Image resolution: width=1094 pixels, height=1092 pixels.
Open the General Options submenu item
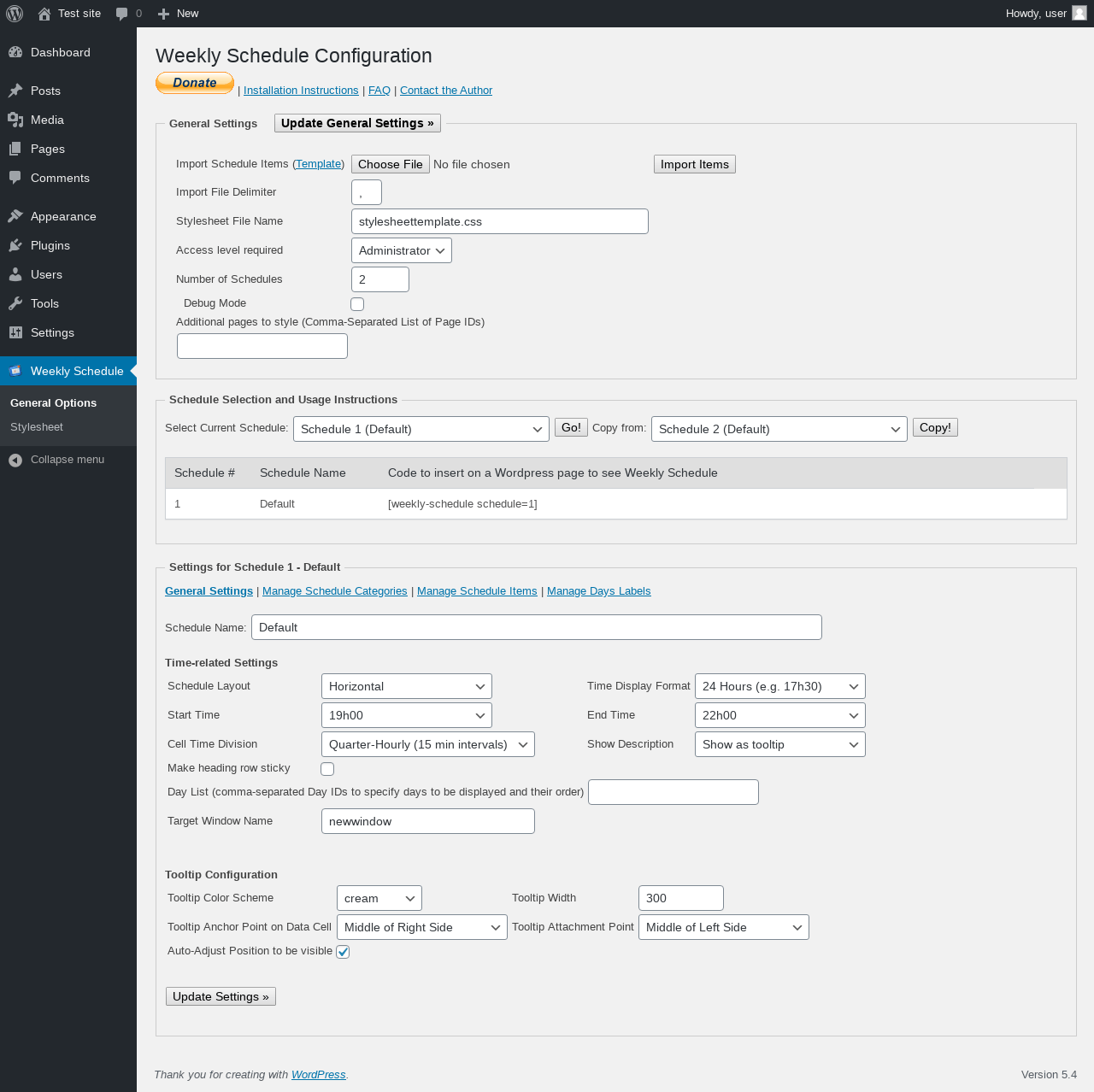pyautogui.click(x=53, y=403)
